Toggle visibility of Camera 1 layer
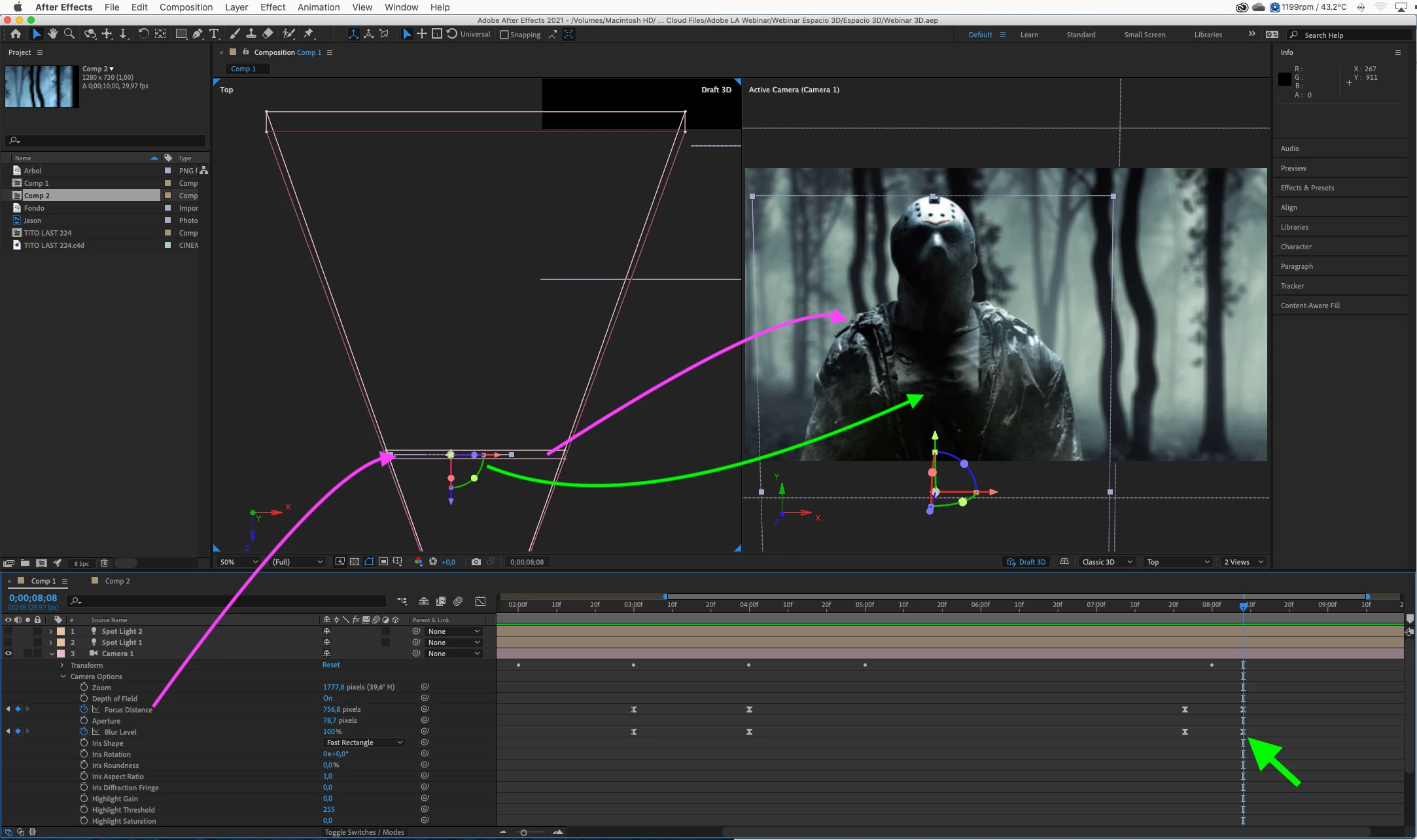Viewport: 1417px width, 840px height. (9, 654)
